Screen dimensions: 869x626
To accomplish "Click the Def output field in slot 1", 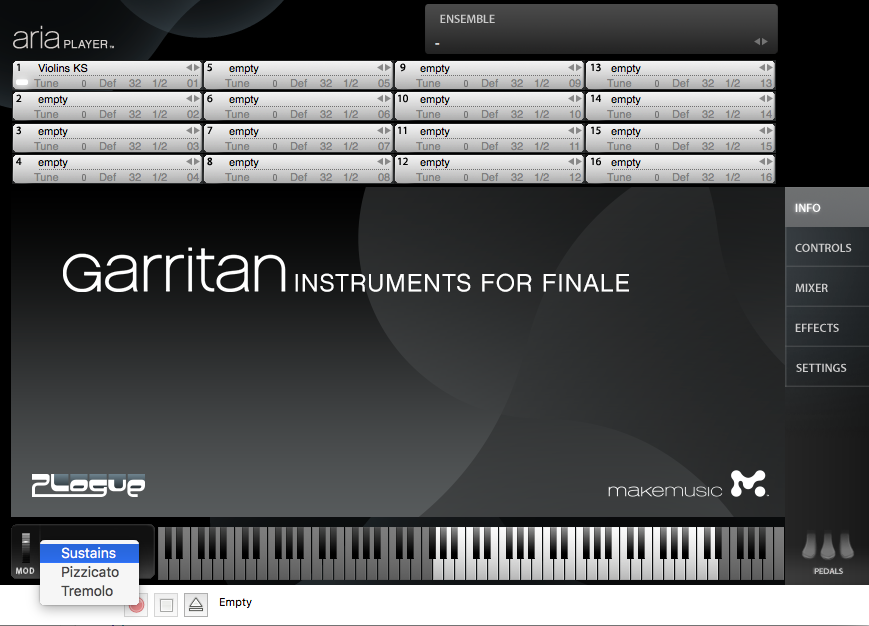I will [x=108, y=84].
